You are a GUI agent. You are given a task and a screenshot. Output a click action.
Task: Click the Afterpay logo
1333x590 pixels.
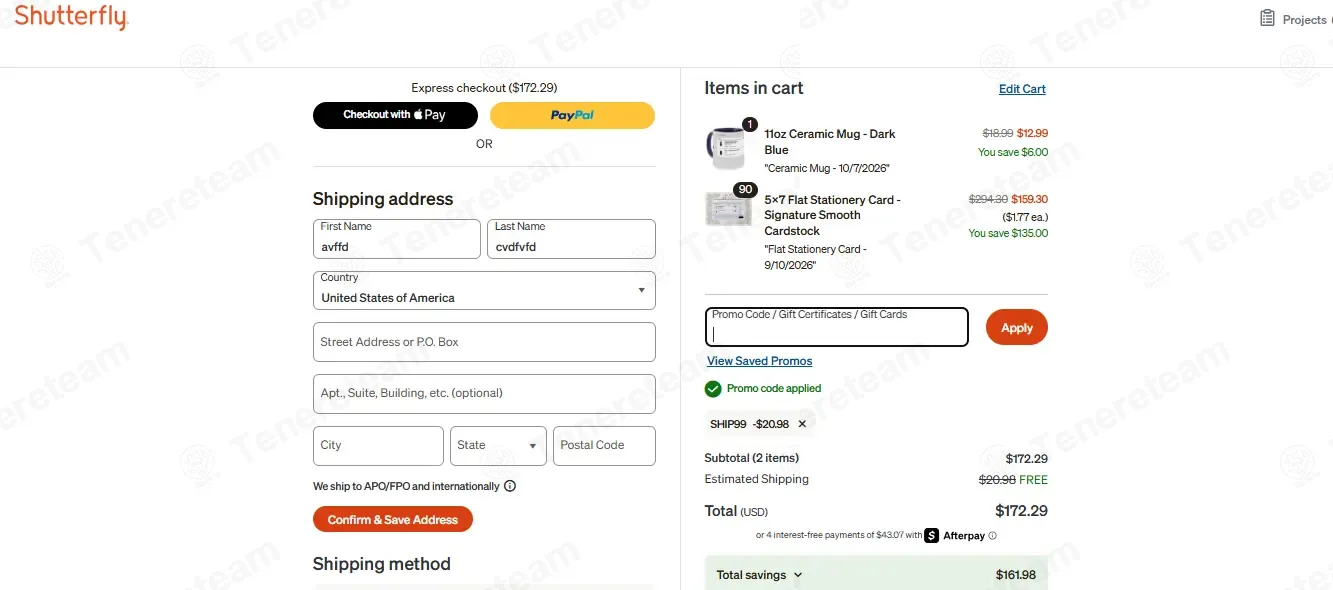[955, 535]
